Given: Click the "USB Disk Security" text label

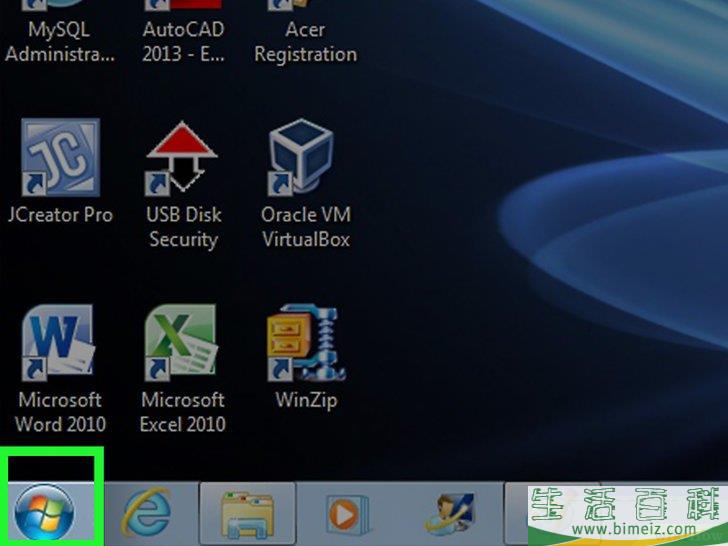Looking at the screenshot, I should (x=182, y=227).
